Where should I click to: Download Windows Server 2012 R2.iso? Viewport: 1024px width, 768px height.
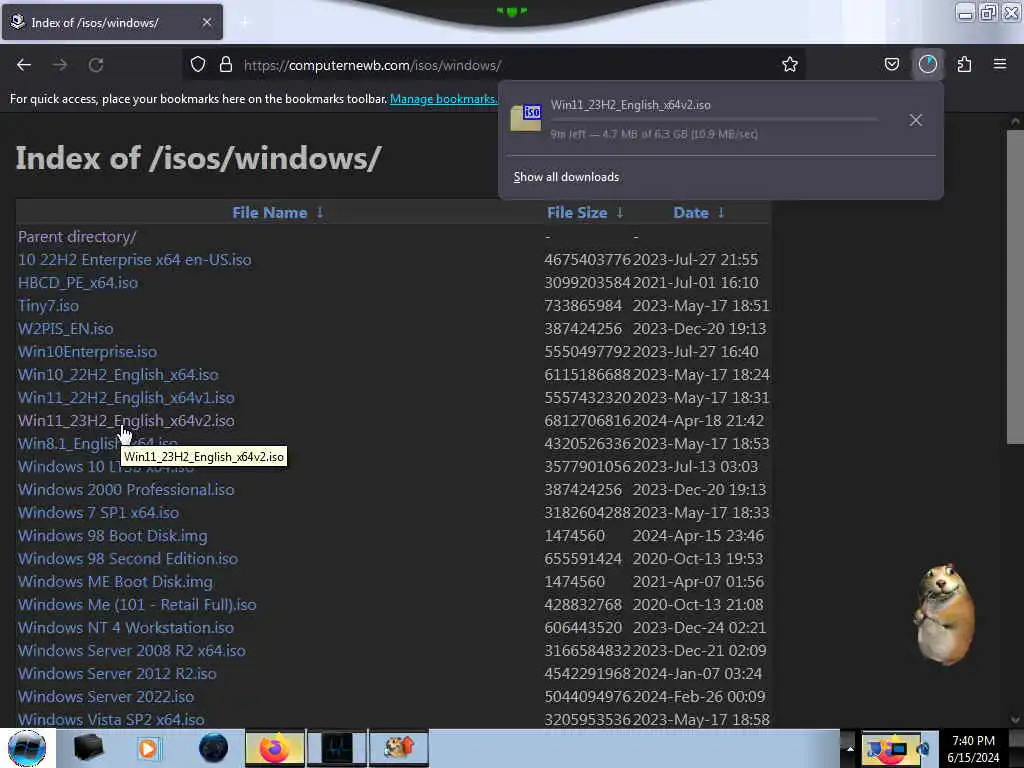[117, 673]
